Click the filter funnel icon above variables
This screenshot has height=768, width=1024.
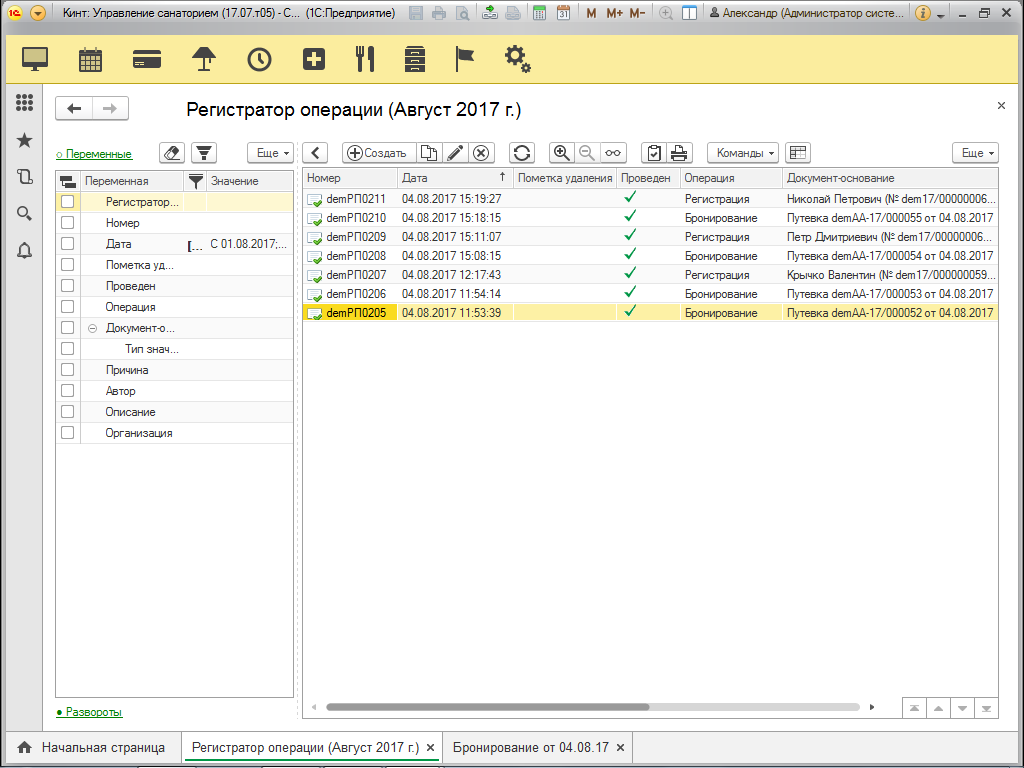pyautogui.click(x=204, y=153)
